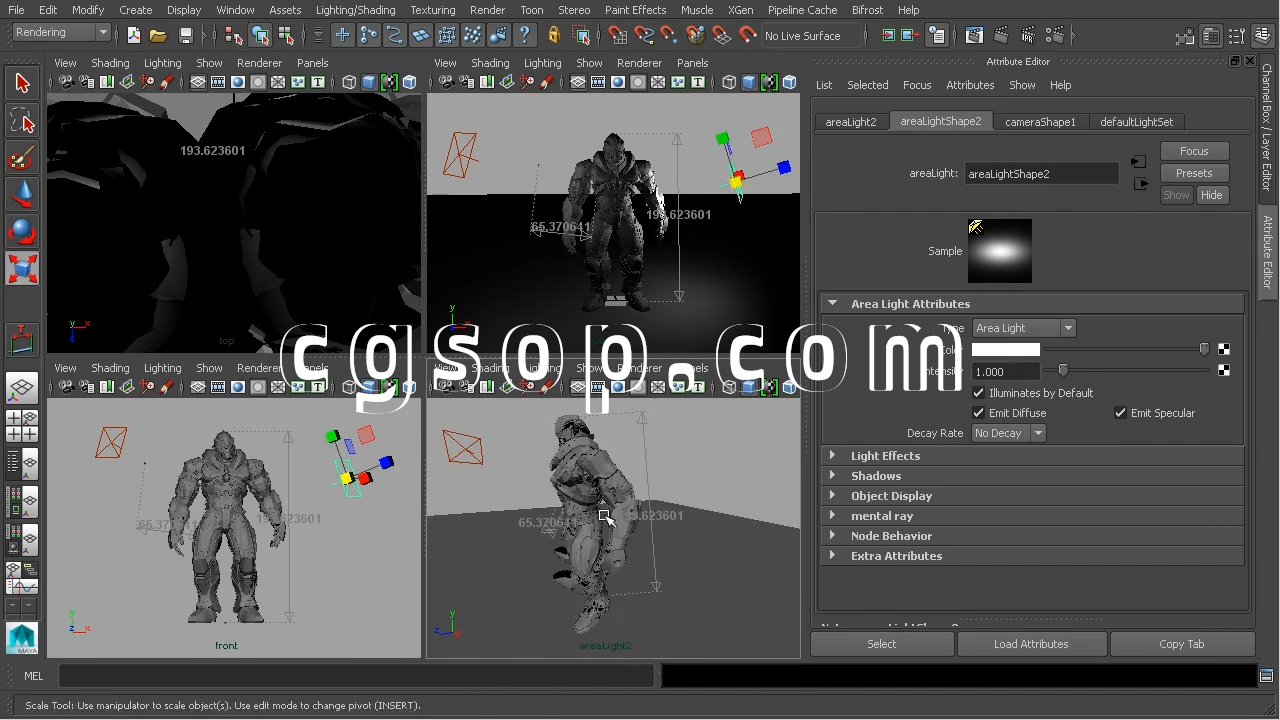This screenshot has height=720, width=1280.
Task: Create a new scene from the shelf
Action: [x=134, y=35]
